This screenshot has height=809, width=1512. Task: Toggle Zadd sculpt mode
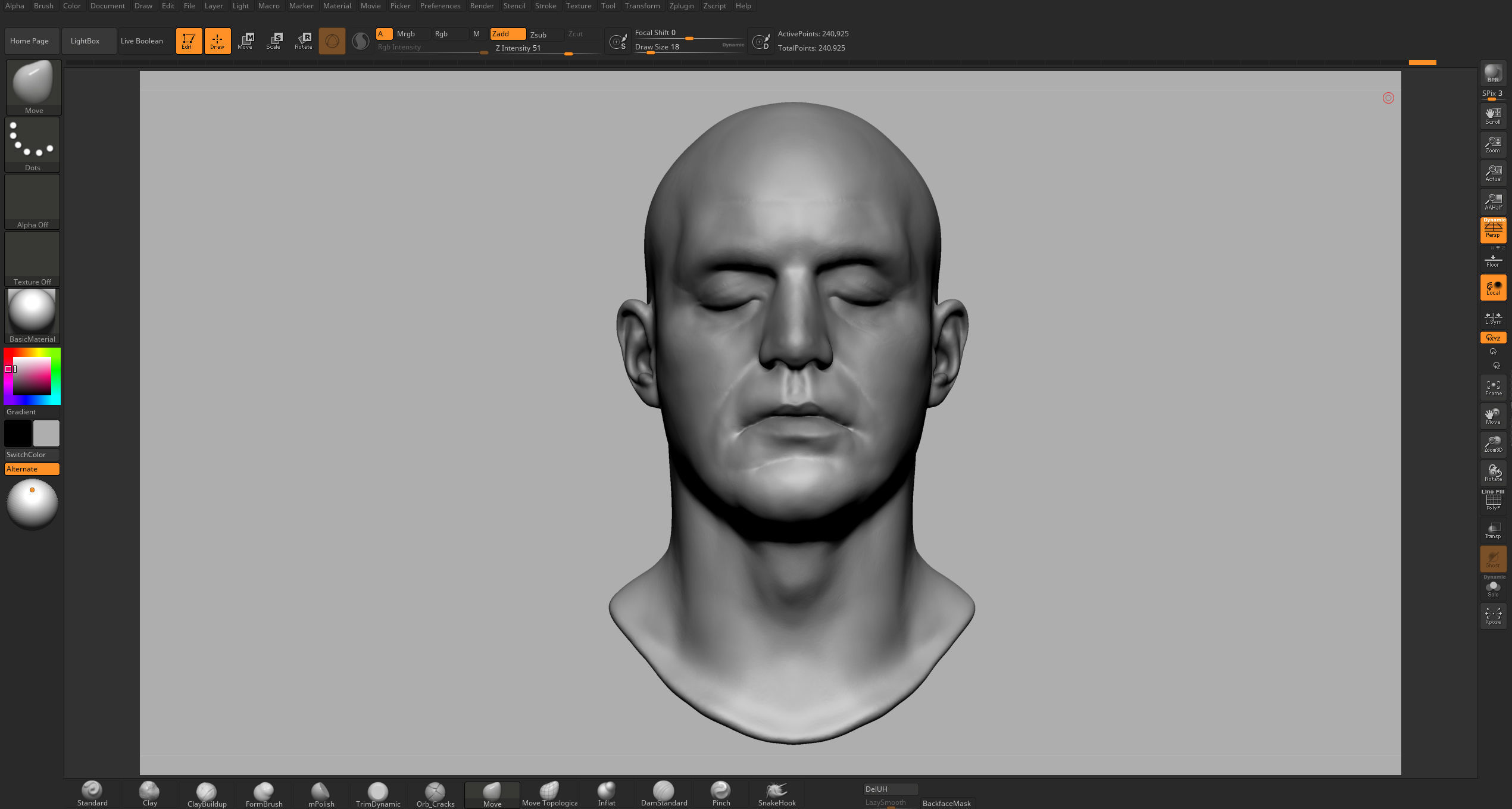click(x=508, y=34)
